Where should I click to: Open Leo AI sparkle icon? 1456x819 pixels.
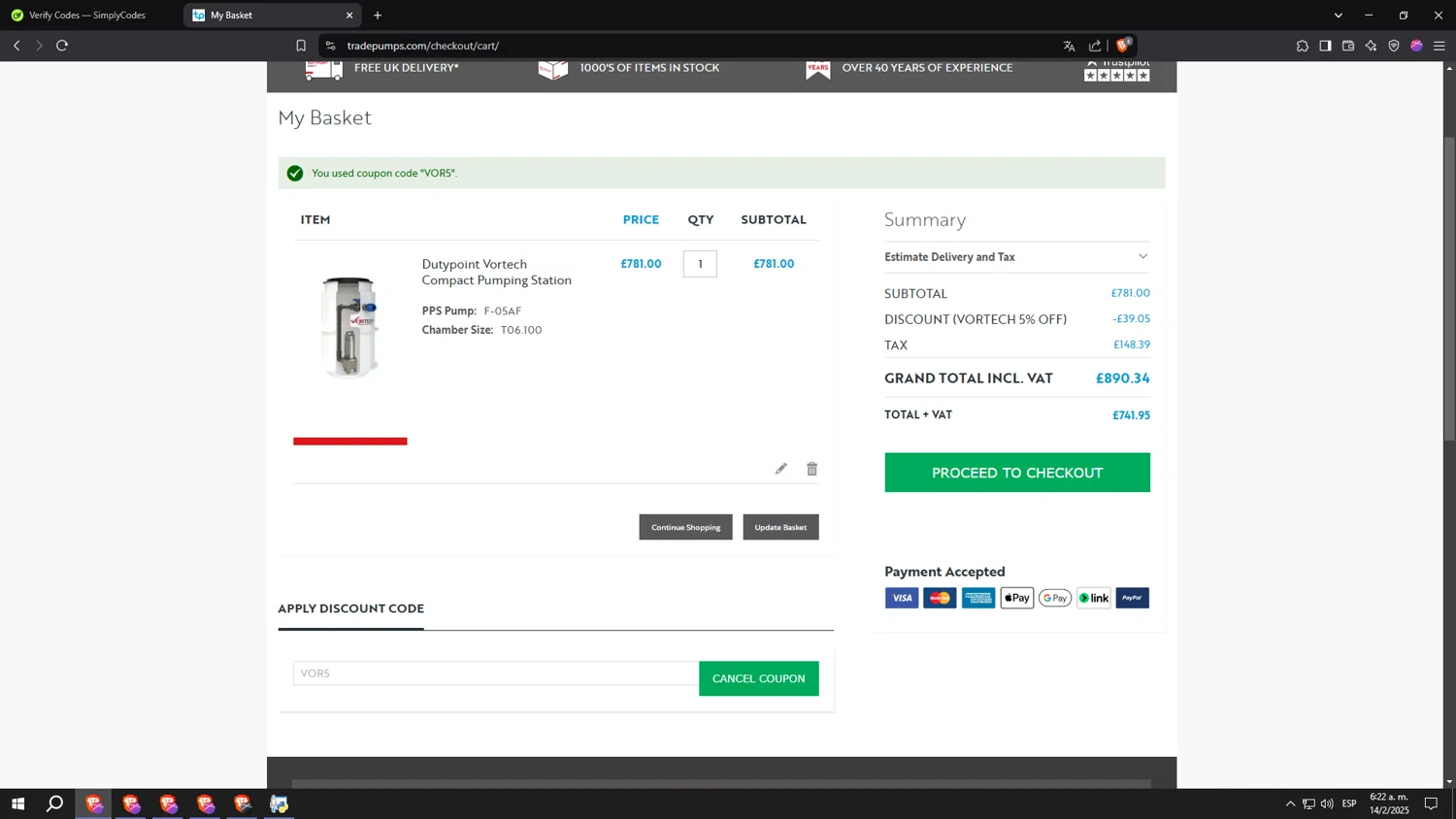[x=1371, y=46]
